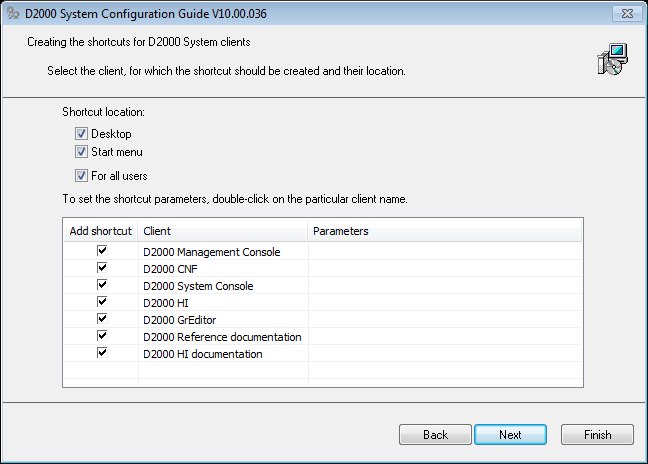Toggle the D2000 CNF shortcut checkbox
Image resolution: width=648 pixels, height=464 pixels.
click(102, 269)
